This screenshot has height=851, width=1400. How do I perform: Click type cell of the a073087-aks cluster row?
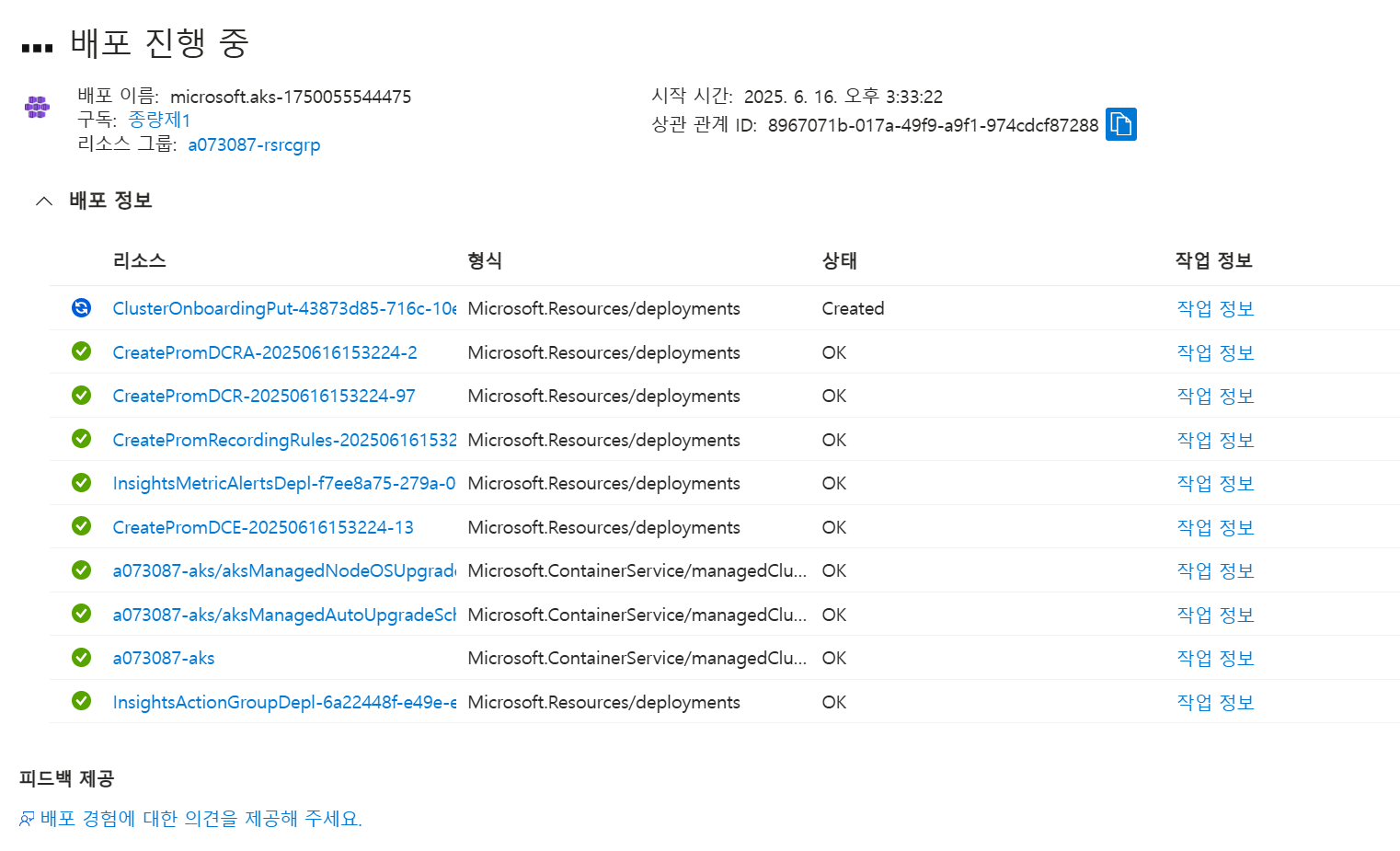pos(637,658)
